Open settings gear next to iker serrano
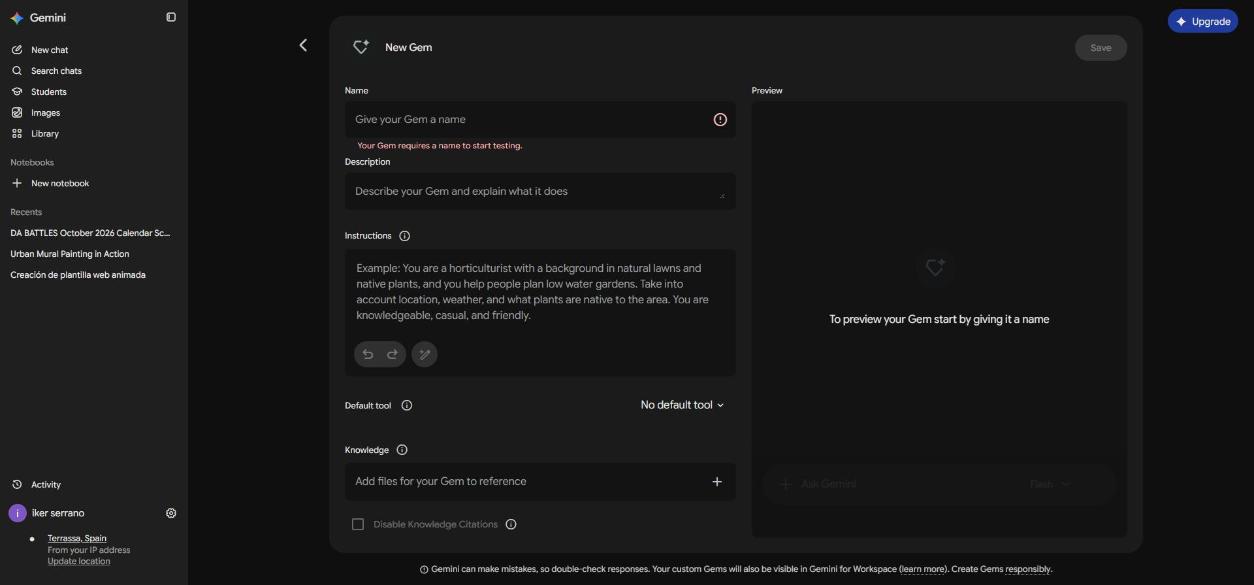 [171, 513]
